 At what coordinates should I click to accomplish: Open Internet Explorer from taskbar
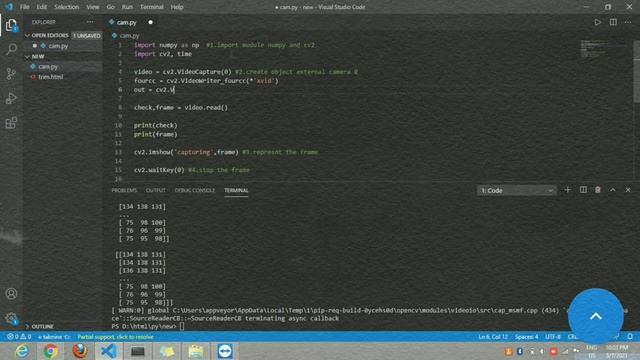pos(22,351)
